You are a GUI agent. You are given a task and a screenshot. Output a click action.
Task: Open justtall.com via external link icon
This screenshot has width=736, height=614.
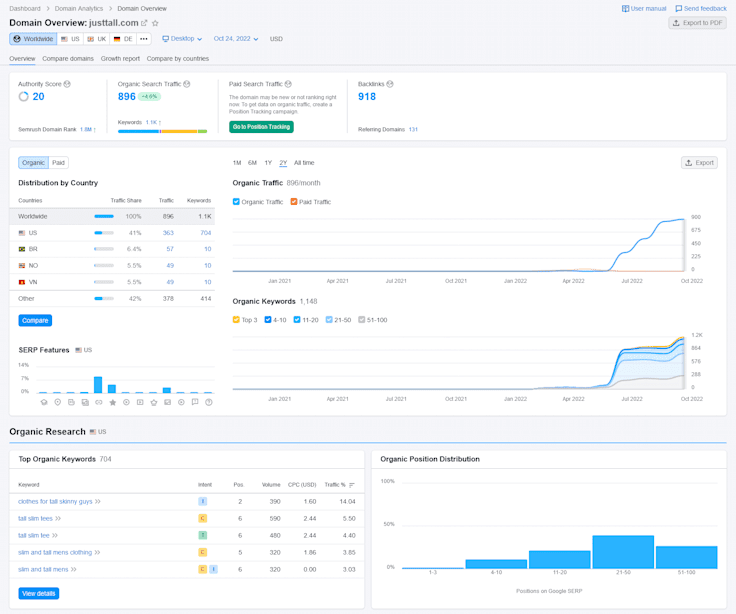pyautogui.click(x=144, y=23)
